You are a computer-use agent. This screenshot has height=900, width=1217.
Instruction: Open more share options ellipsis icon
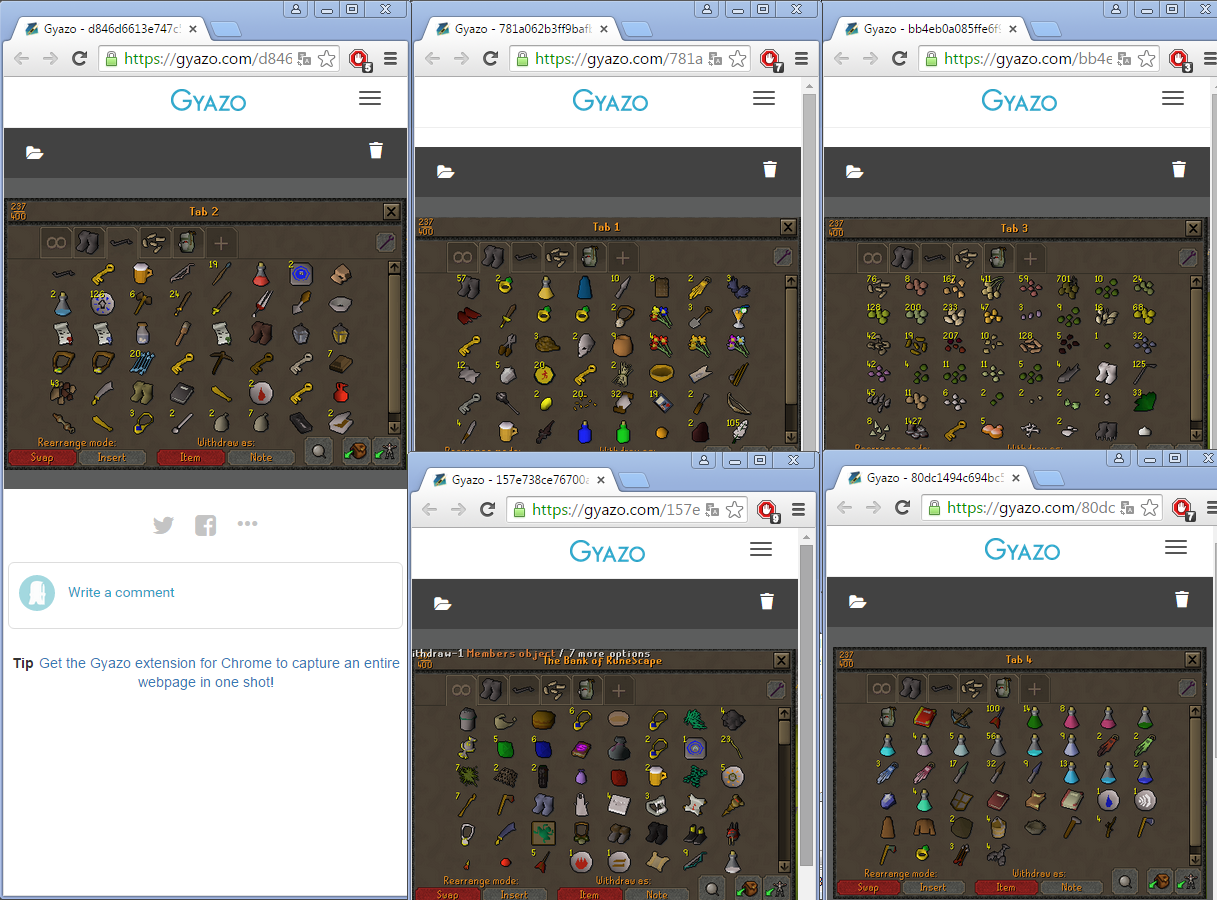pos(248,523)
